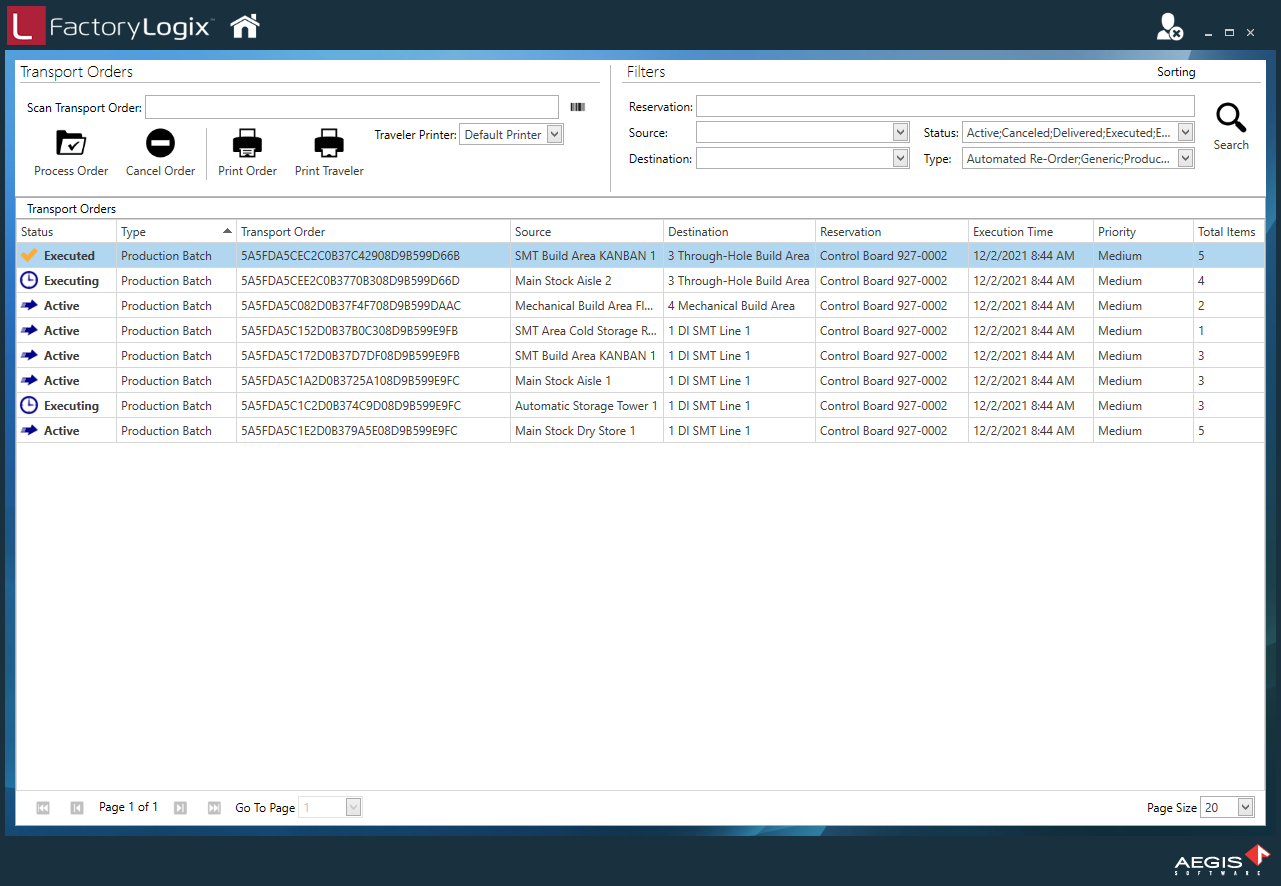Run the filter Search magnifier
1281x886 pixels.
point(1231,119)
